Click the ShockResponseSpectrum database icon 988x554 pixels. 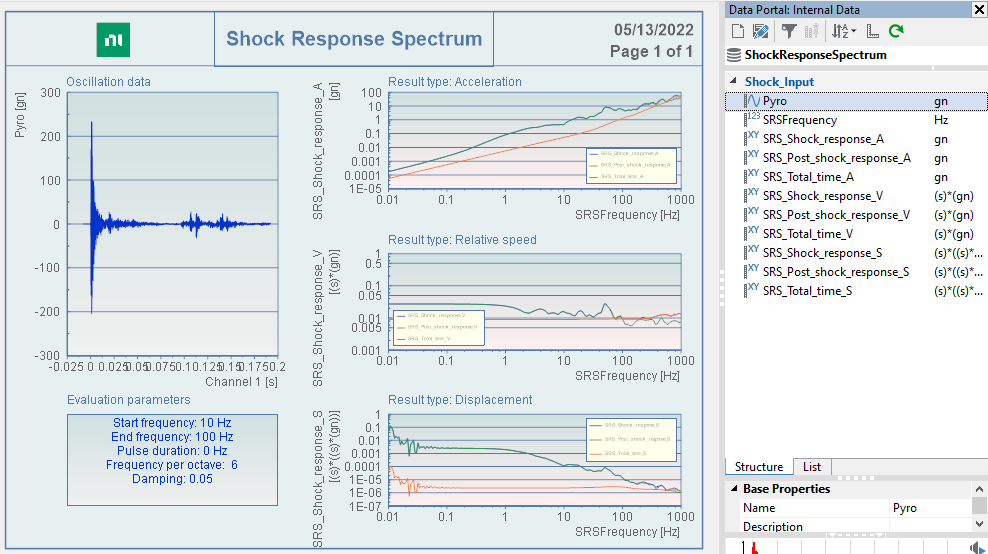pyautogui.click(x=735, y=55)
